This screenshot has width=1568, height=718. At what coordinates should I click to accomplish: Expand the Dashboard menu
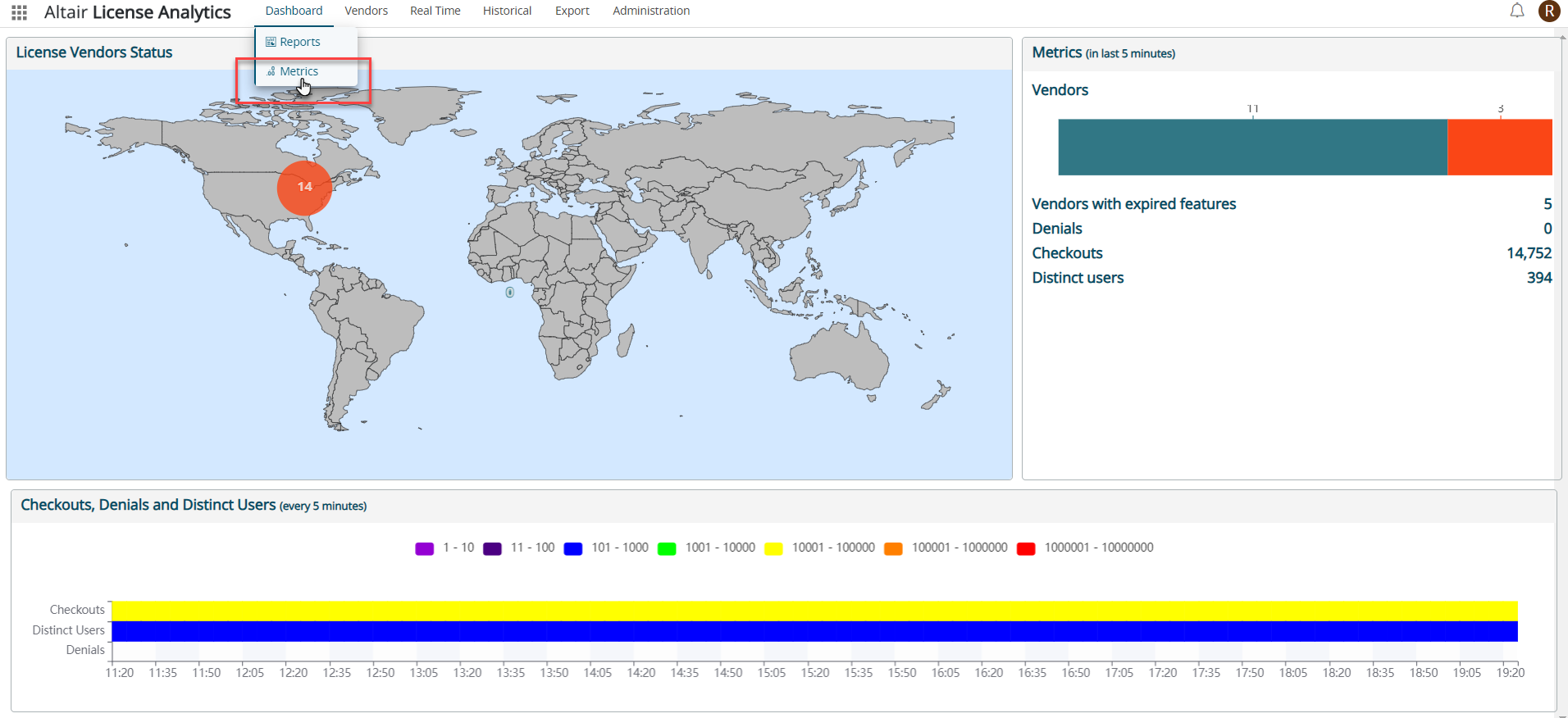pos(294,11)
